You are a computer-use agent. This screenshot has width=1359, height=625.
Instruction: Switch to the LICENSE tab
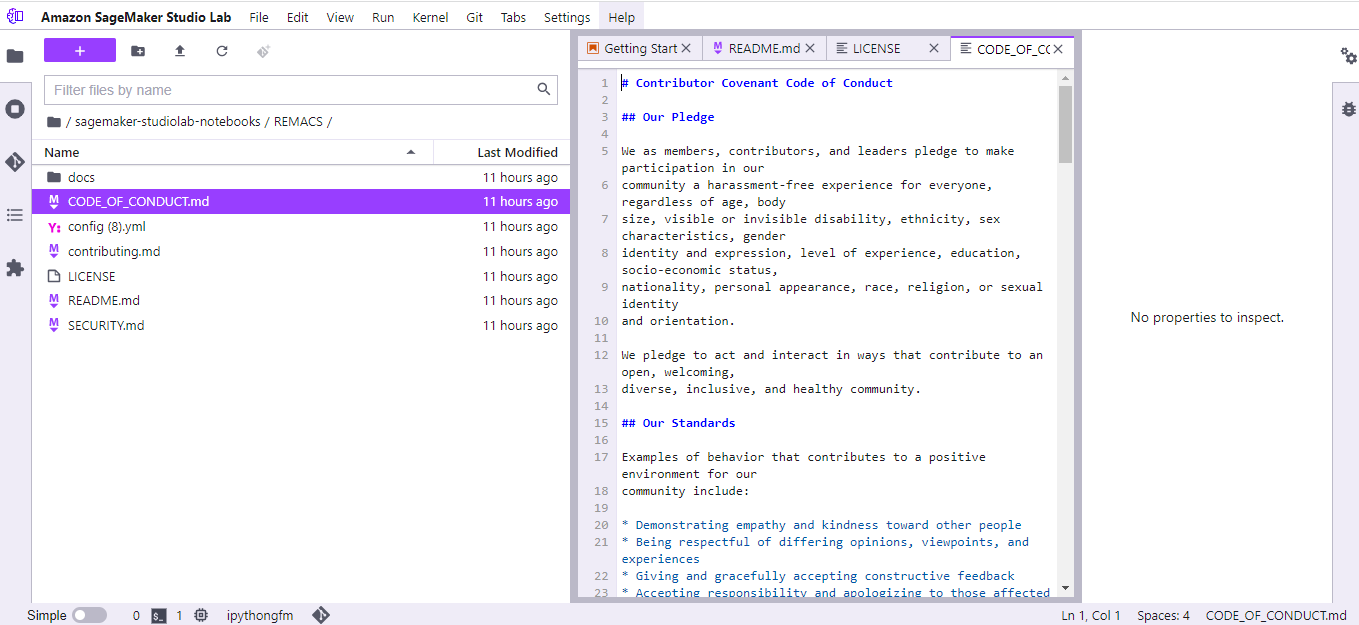(888, 48)
